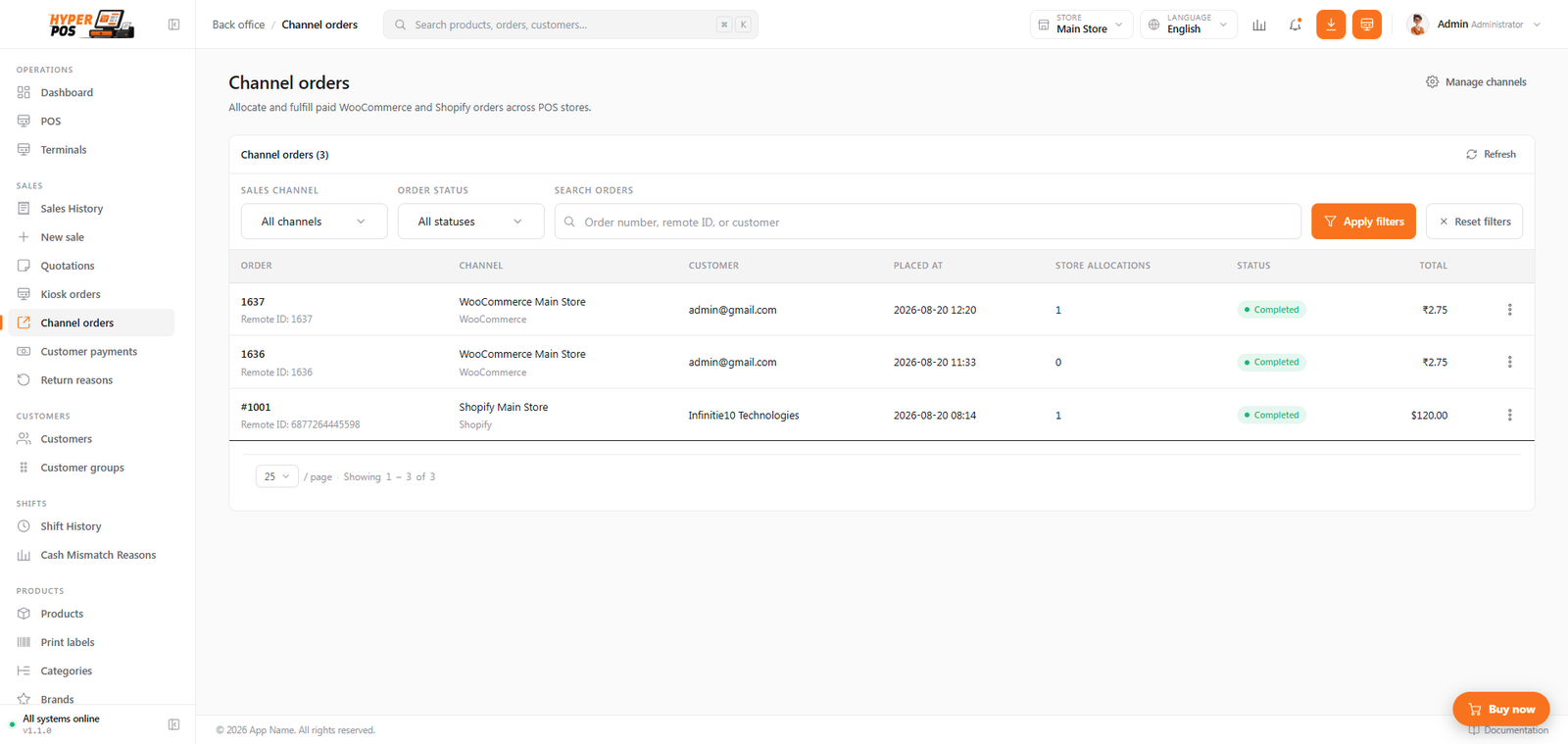Image resolution: width=1568 pixels, height=744 pixels.
Task: Click Infinitie10 Technologies customer cell
Action: (744, 416)
